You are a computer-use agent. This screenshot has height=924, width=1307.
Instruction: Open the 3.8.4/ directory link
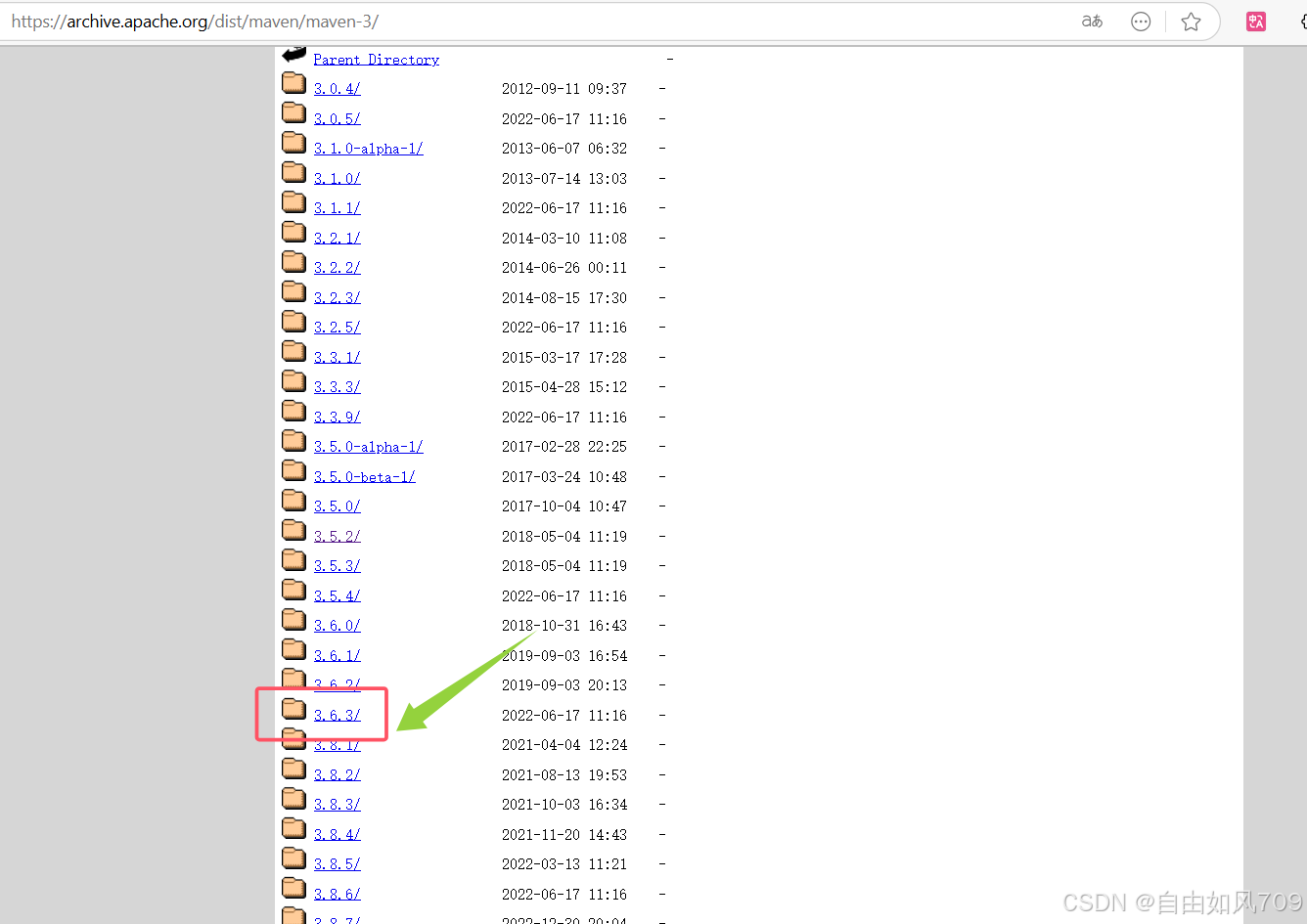[338, 835]
